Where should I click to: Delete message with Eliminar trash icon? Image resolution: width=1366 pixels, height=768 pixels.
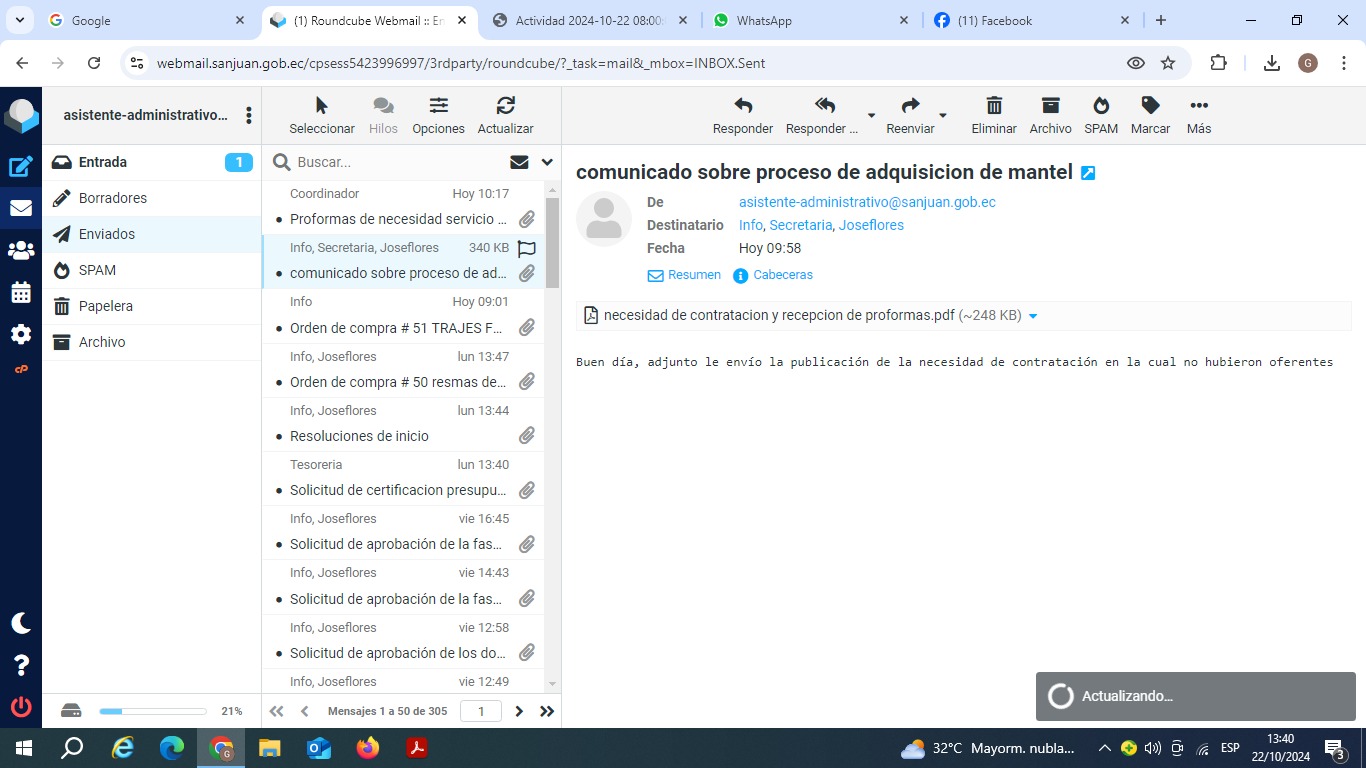(x=993, y=106)
